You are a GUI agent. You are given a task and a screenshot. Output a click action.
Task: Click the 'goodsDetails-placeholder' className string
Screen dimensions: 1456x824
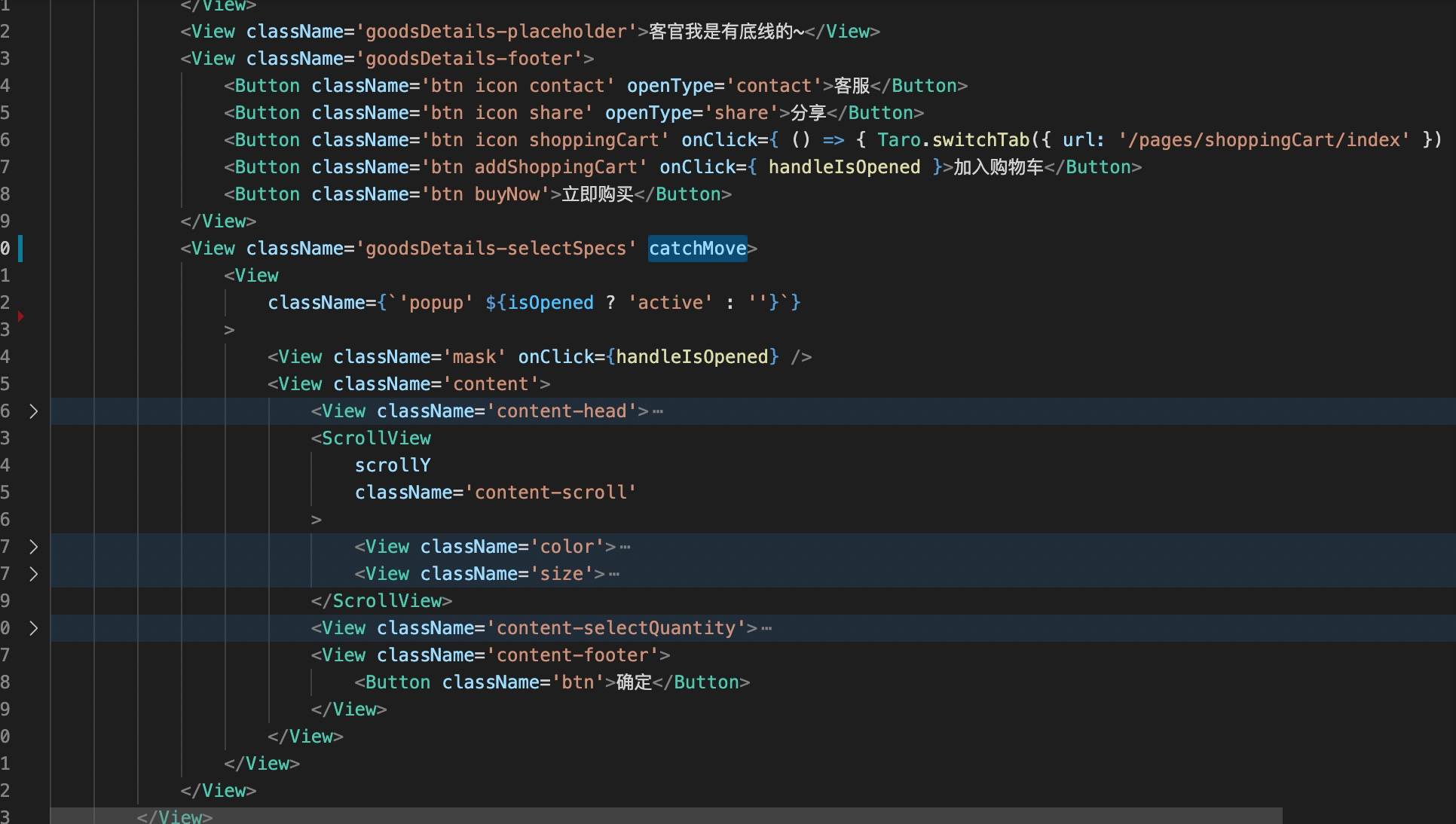(x=496, y=32)
